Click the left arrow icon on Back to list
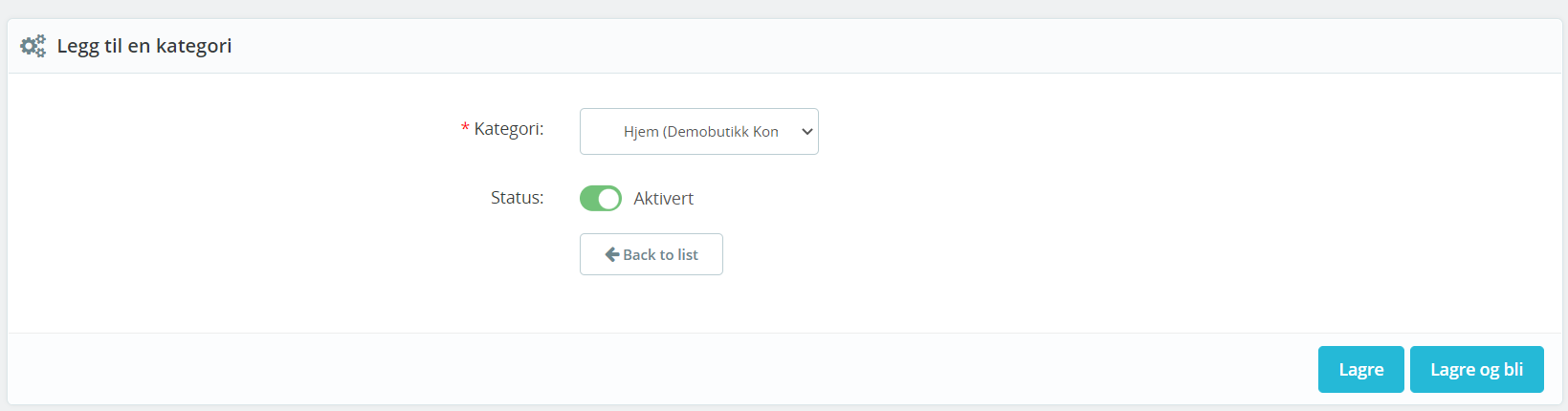 pos(612,254)
